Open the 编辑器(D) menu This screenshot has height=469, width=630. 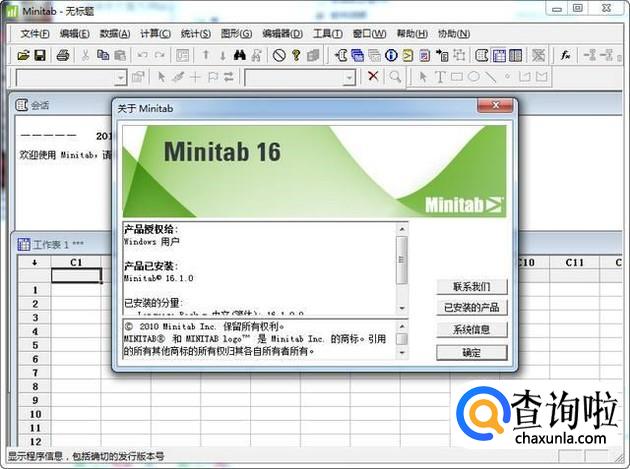point(282,34)
